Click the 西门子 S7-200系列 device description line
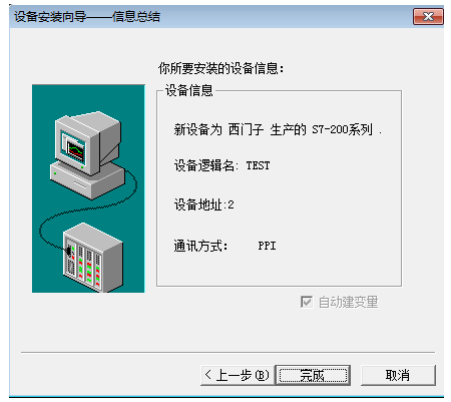 pyautogui.click(x=277, y=129)
